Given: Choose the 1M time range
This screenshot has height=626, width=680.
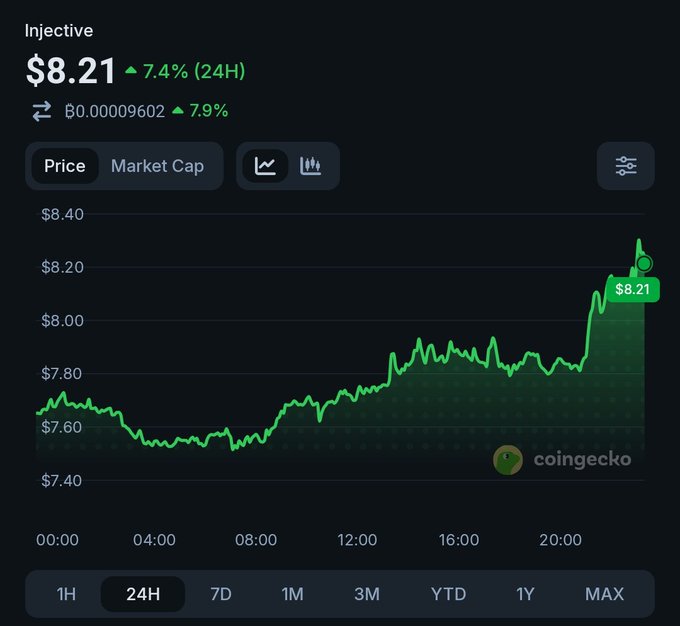Looking at the screenshot, I should [x=292, y=594].
